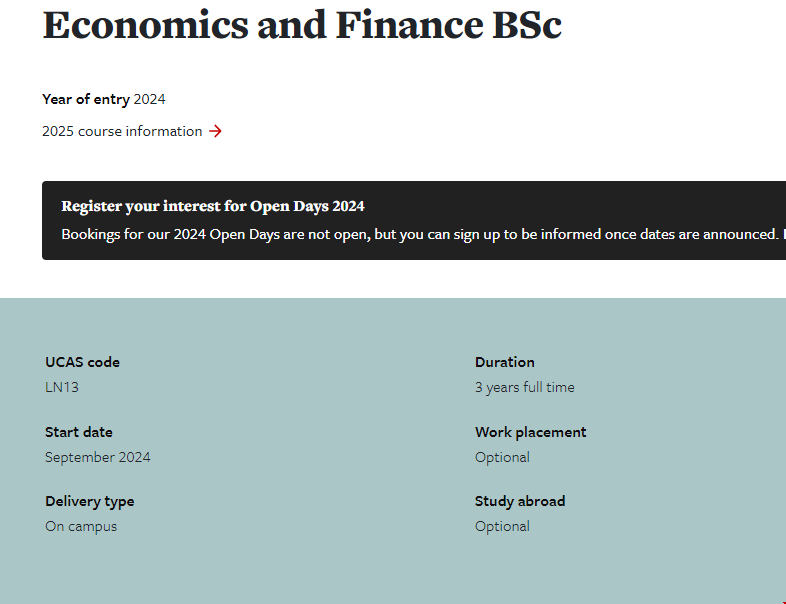
Task: Select Optional under Work placement
Action: coord(502,457)
